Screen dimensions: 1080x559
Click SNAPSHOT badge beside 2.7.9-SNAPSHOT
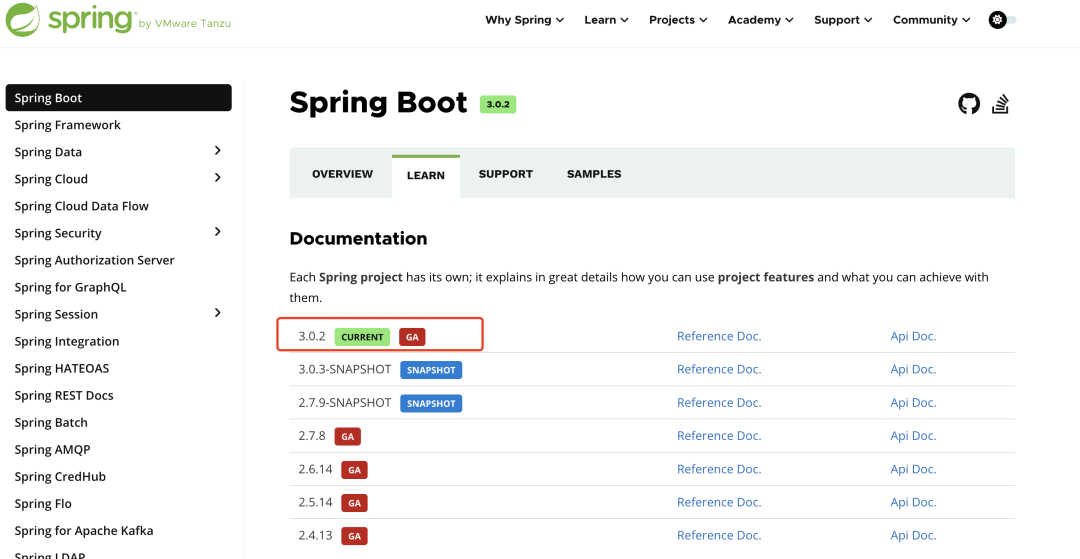pos(431,403)
